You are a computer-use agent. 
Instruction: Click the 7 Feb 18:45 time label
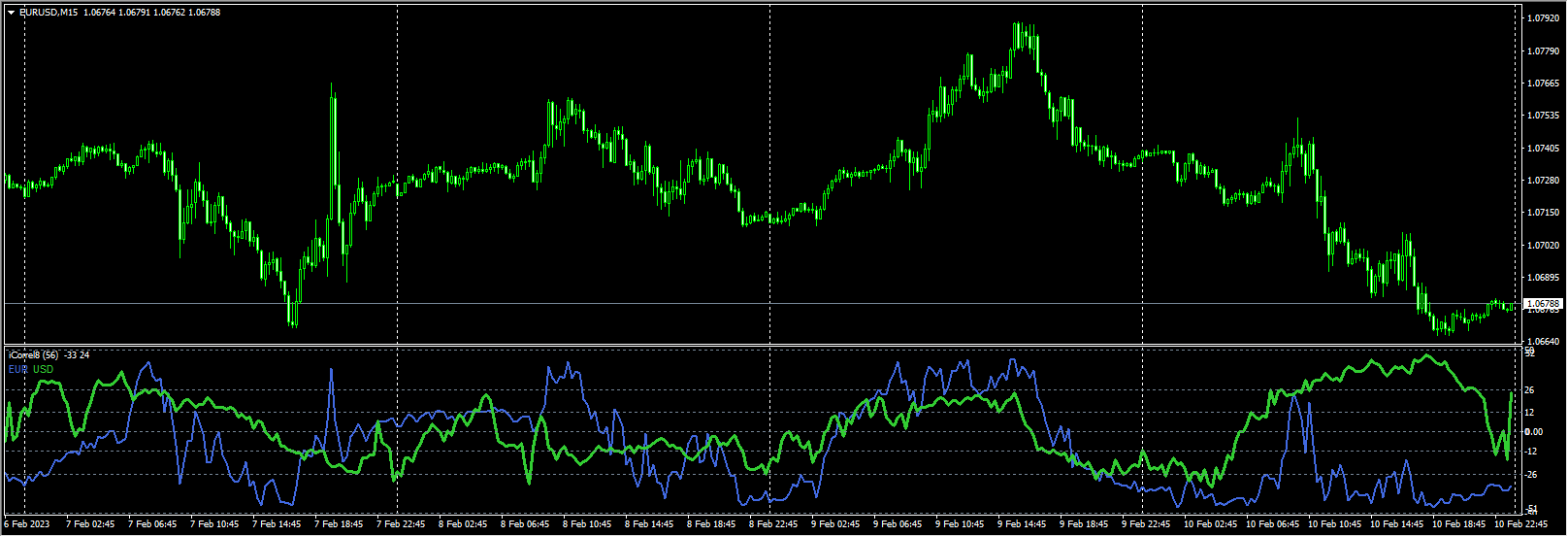(x=339, y=524)
